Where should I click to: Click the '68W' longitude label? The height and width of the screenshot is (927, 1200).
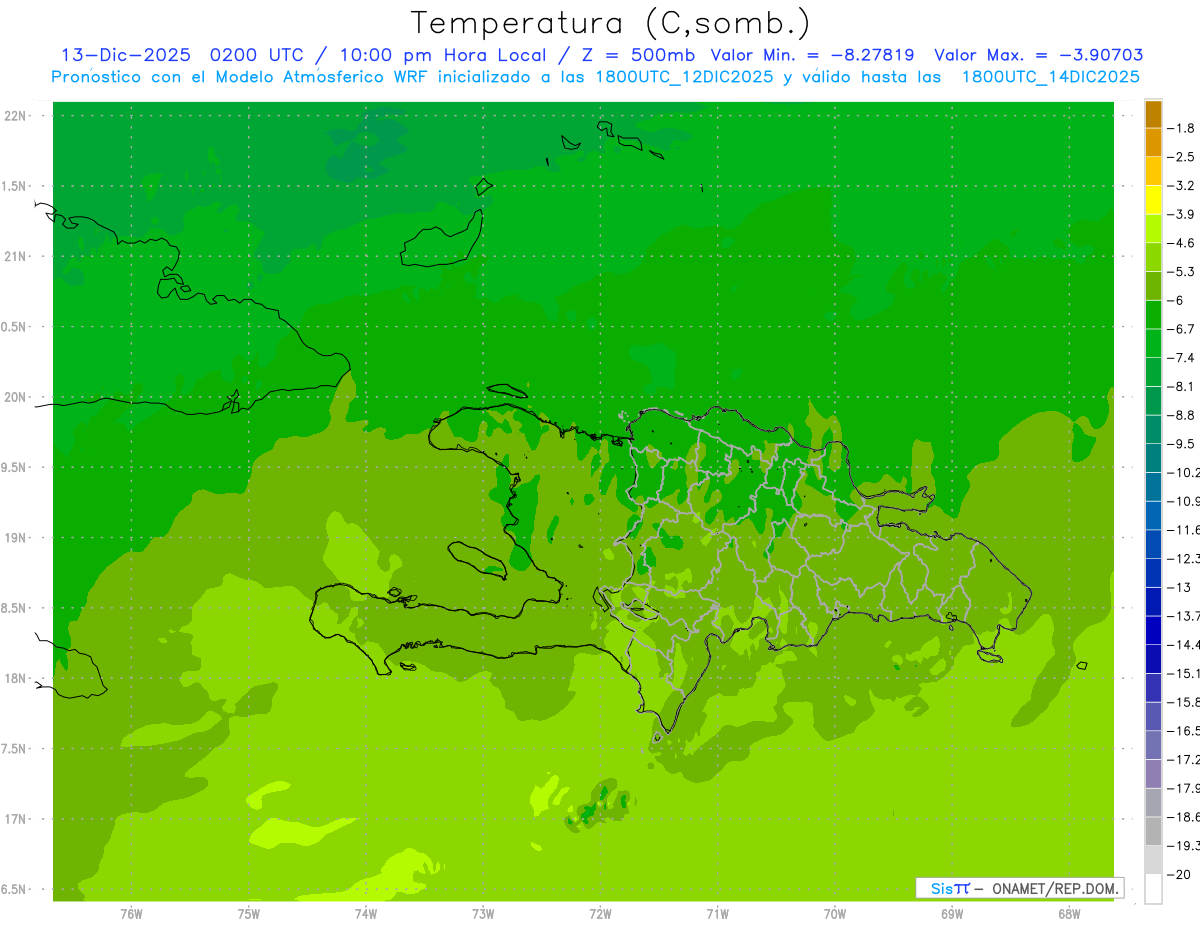tap(1069, 914)
